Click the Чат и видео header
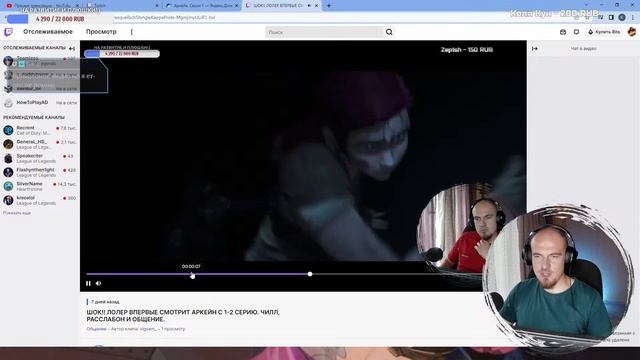 (583, 48)
